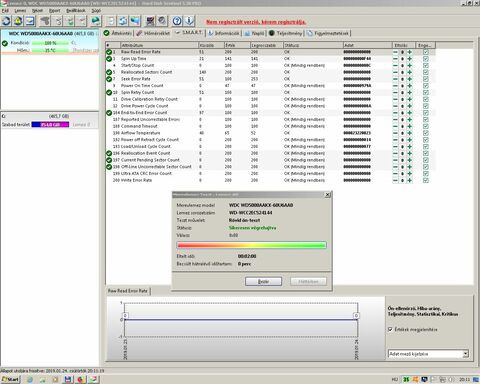The height and width of the screenshot is (384, 480).
Task: Click the blue double-arrow sync toolbar icon
Action: pyautogui.click(x=123, y=21)
